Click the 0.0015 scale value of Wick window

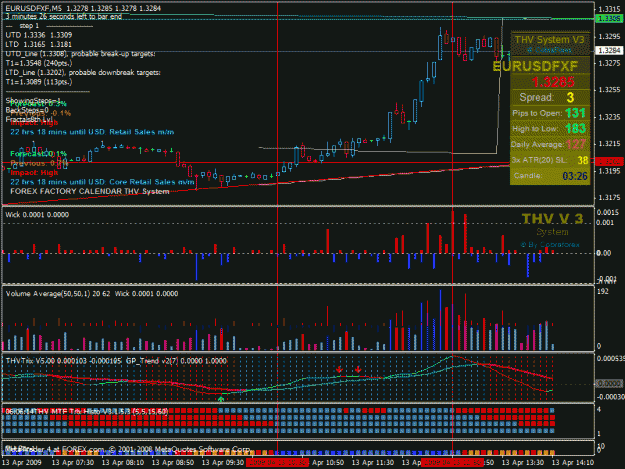tap(607, 213)
